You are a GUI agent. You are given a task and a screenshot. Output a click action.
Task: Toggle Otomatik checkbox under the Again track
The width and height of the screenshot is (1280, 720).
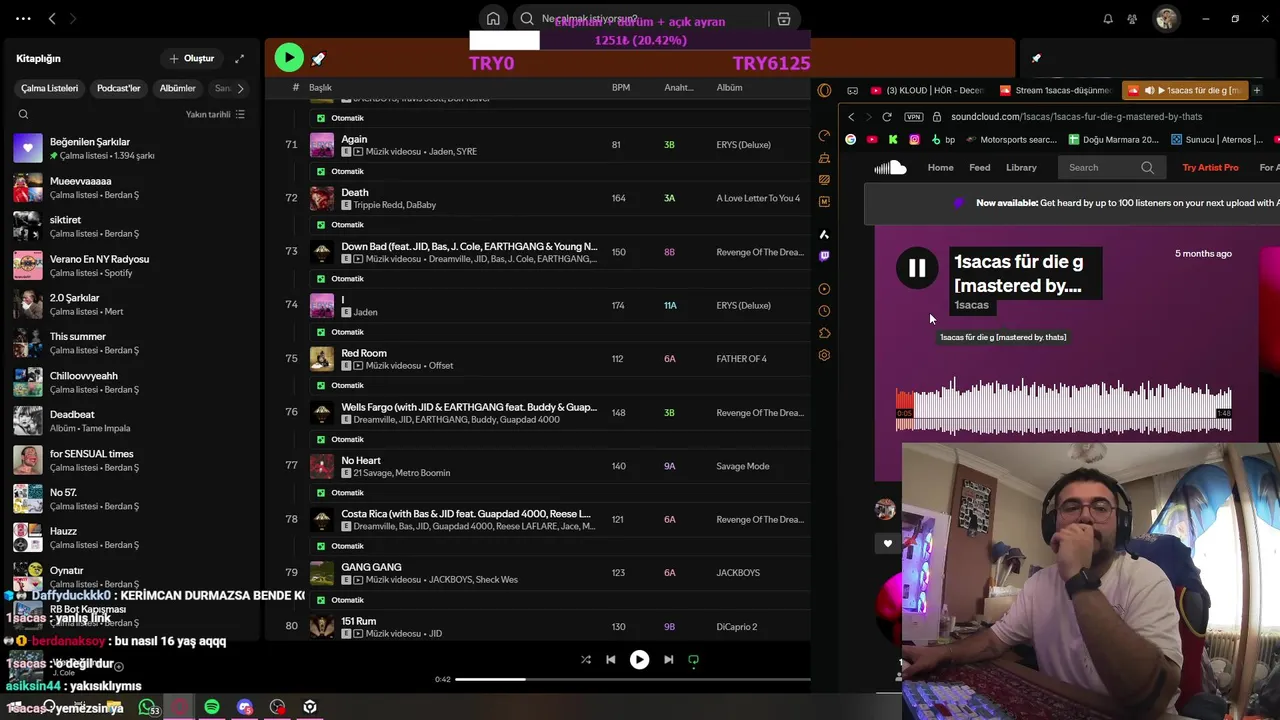pos(321,171)
